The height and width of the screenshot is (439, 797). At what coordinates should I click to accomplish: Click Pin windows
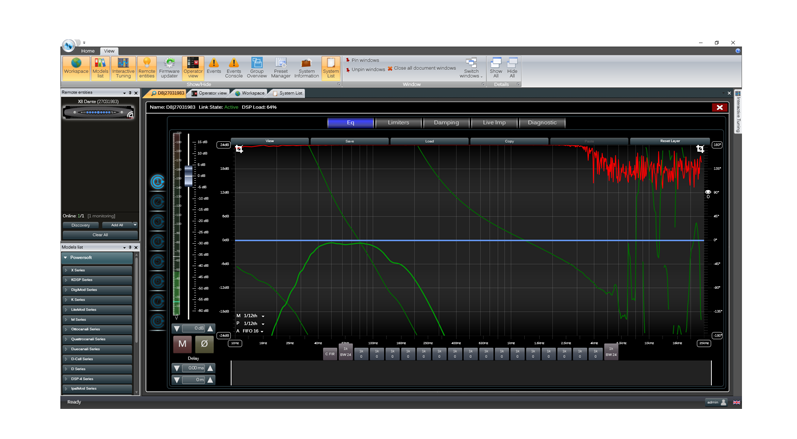(x=363, y=60)
